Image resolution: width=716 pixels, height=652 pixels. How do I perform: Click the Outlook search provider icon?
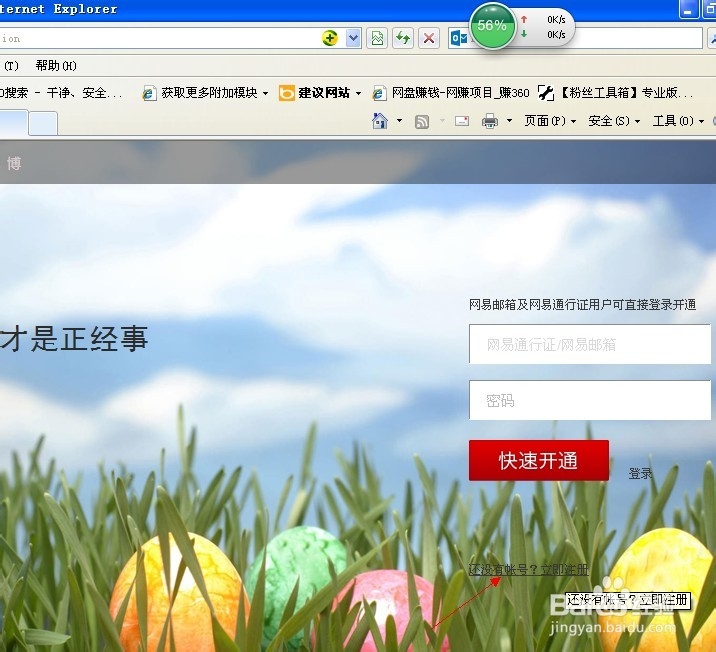click(458, 38)
